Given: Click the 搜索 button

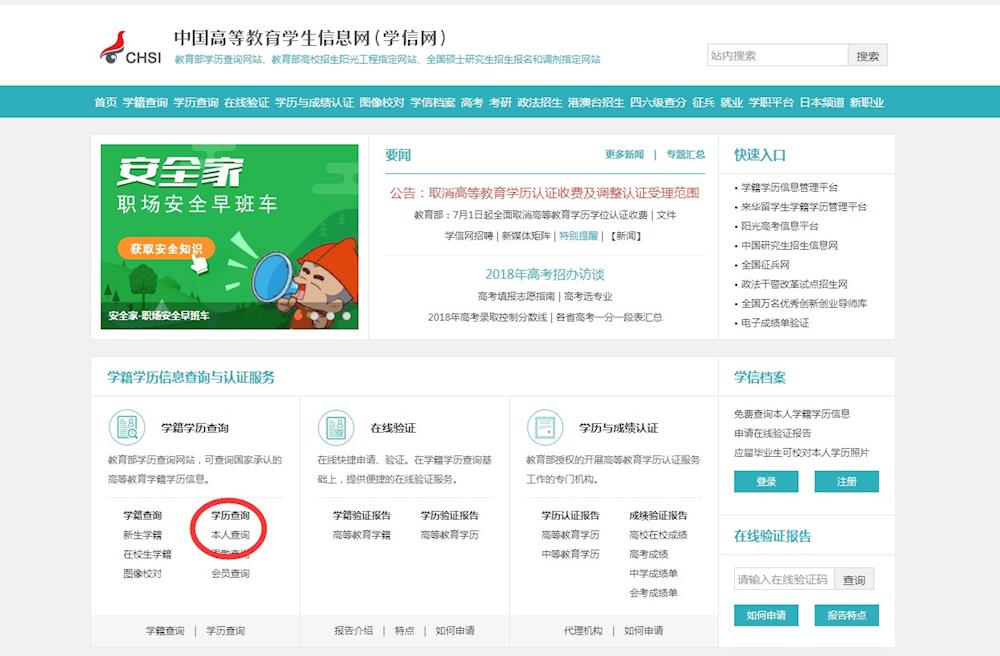Looking at the screenshot, I should click(x=867, y=55).
